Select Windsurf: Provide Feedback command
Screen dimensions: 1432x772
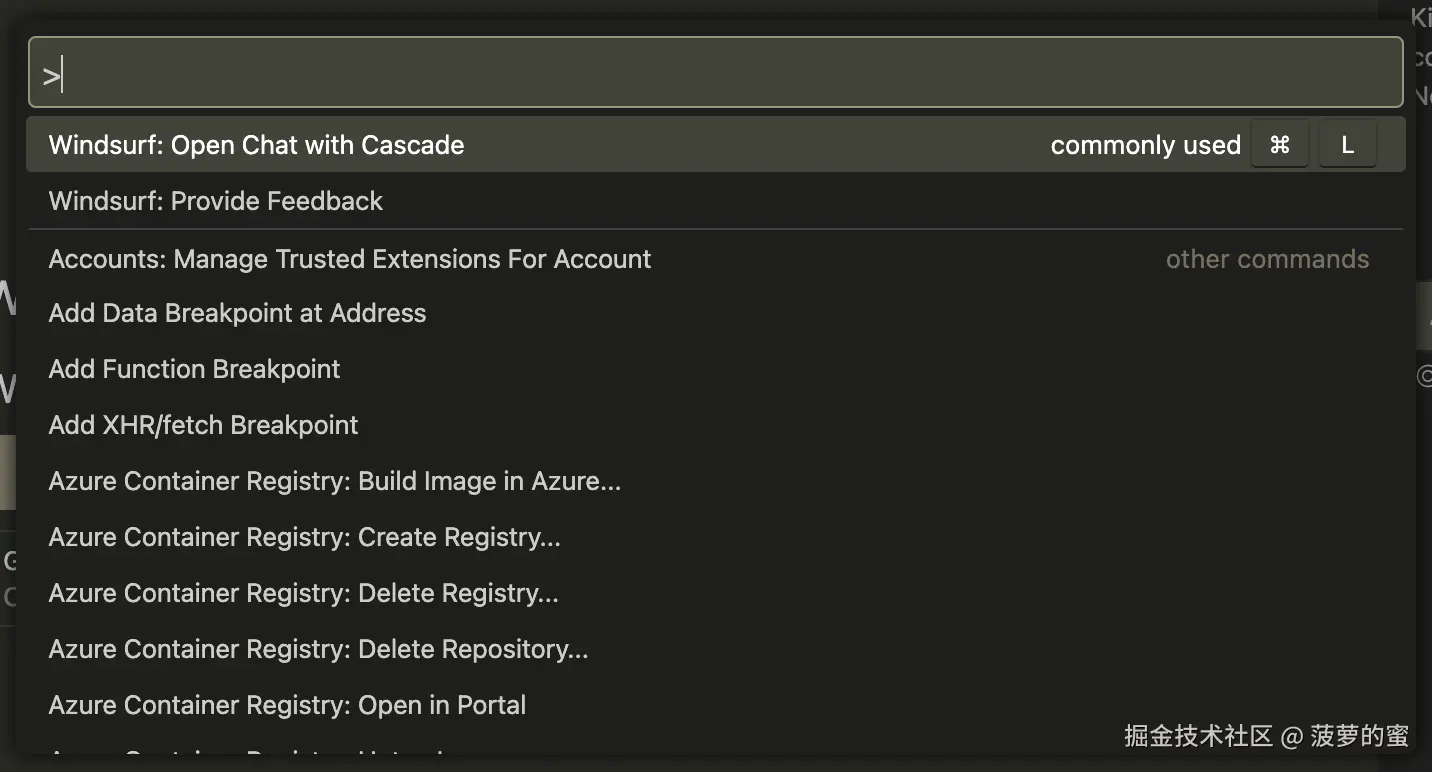coord(215,201)
